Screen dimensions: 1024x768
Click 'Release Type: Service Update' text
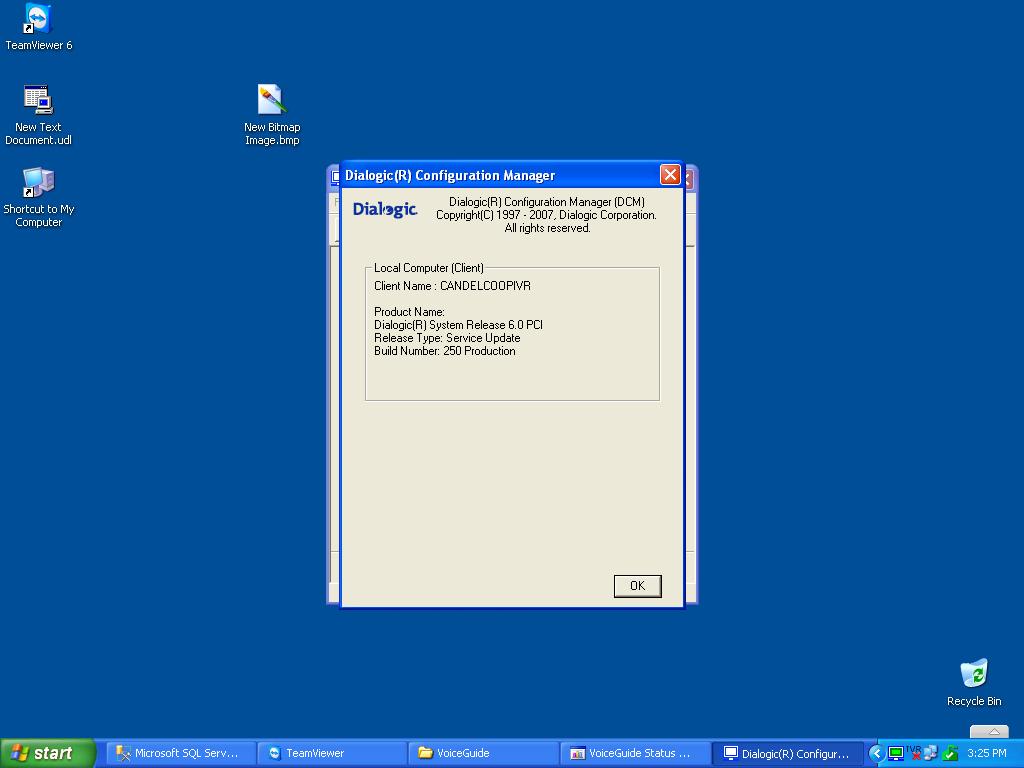447,338
